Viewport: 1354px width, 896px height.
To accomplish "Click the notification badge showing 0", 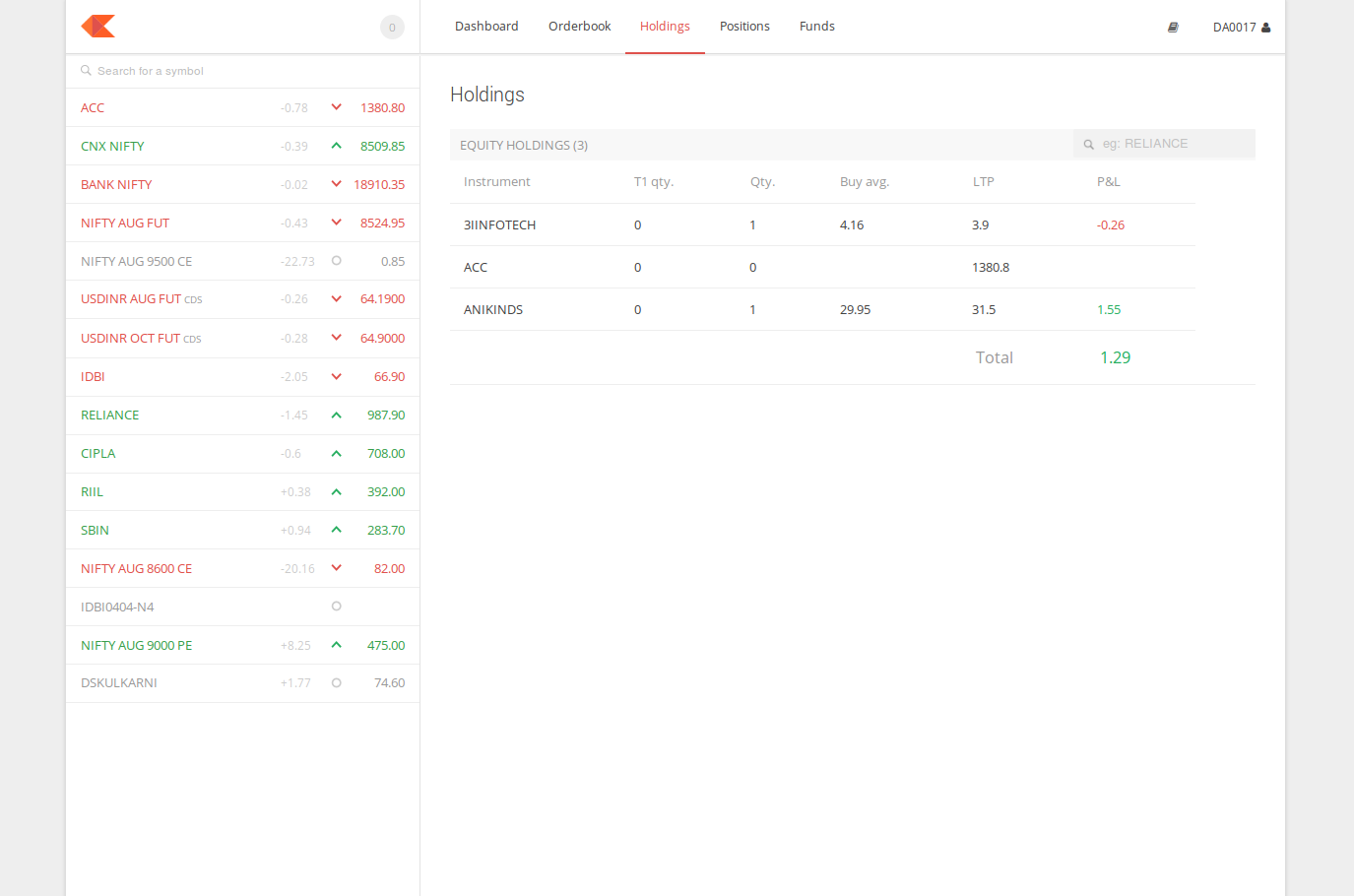I will click(392, 27).
